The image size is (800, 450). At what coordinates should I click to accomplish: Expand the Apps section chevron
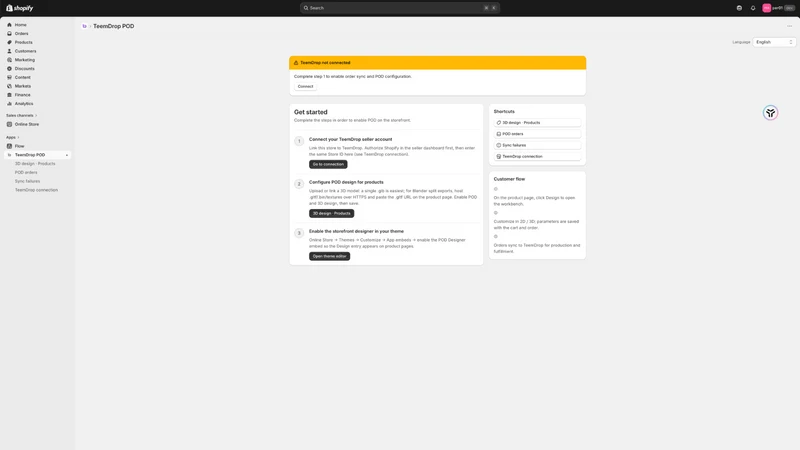[18, 137]
